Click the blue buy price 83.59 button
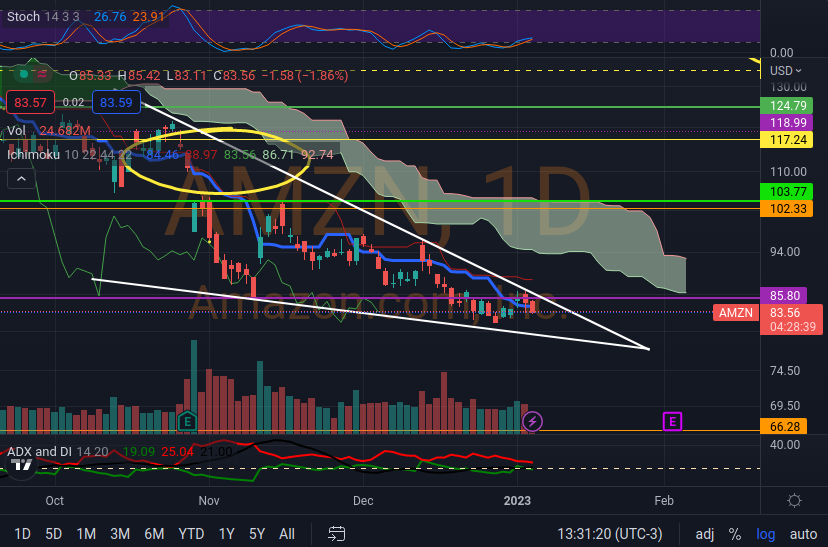The image size is (828, 547). click(x=116, y=102)
